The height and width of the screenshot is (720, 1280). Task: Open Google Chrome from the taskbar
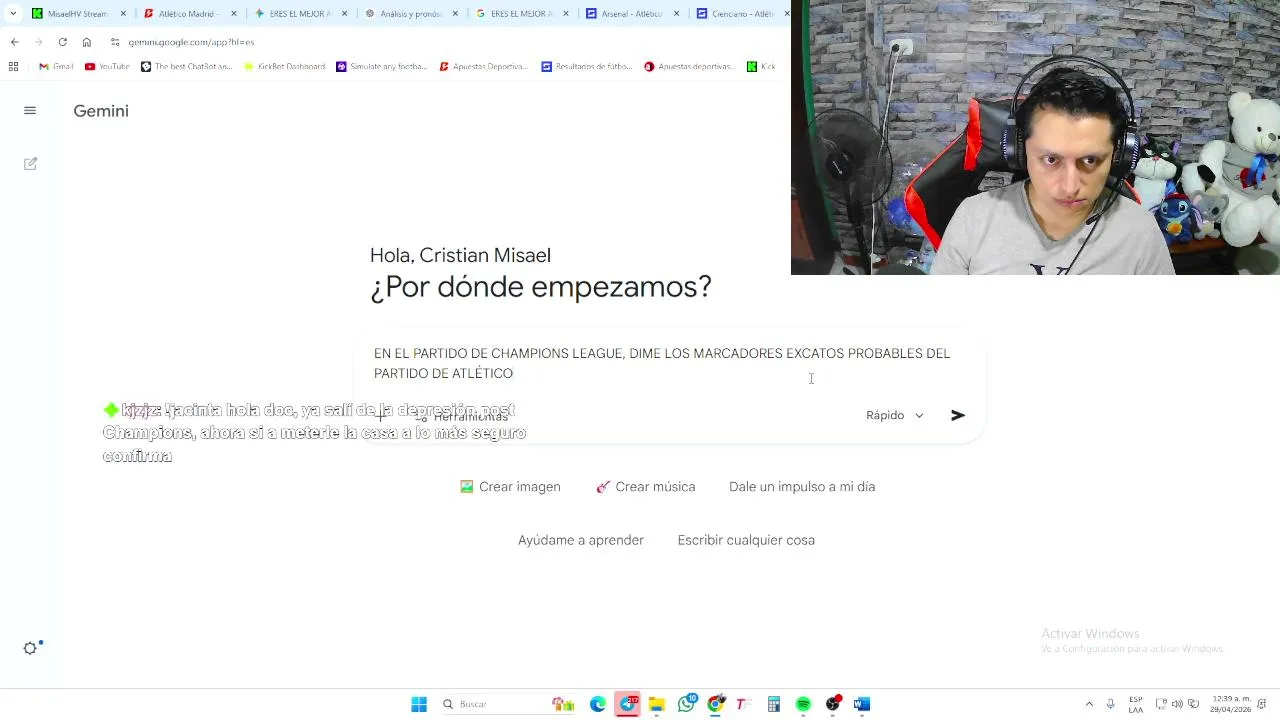point(716,704)
